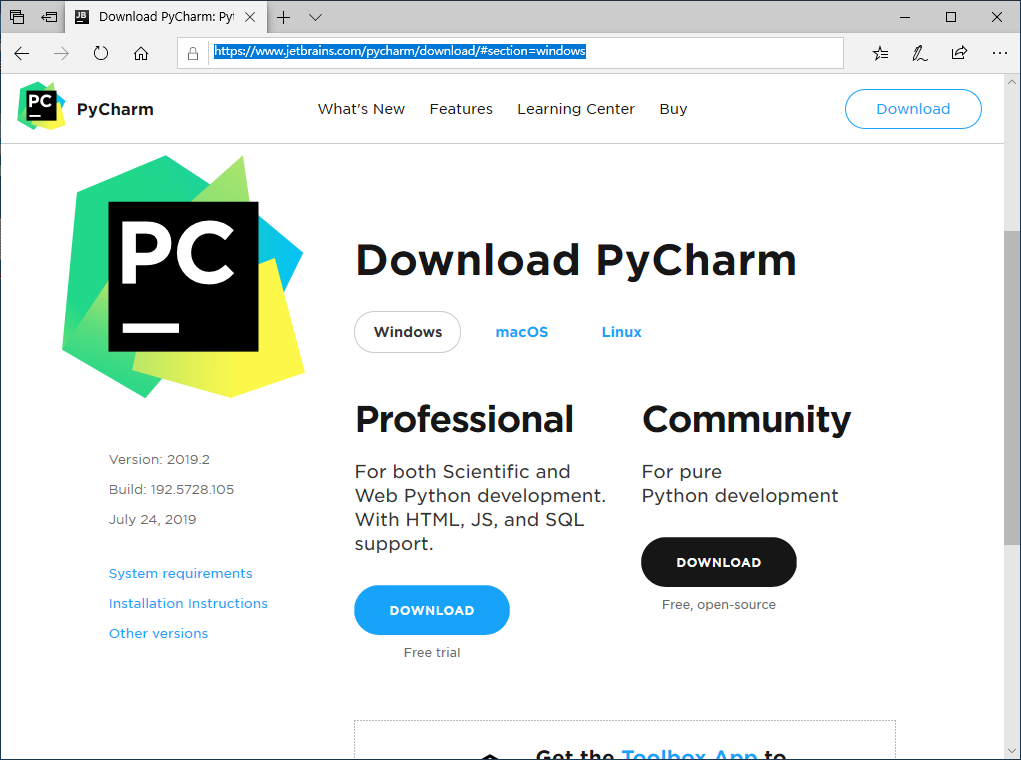The height and width of the screenshot is (760, 1021).
Task: Click the PyCharm brand name in header
Action: point(115,109)
